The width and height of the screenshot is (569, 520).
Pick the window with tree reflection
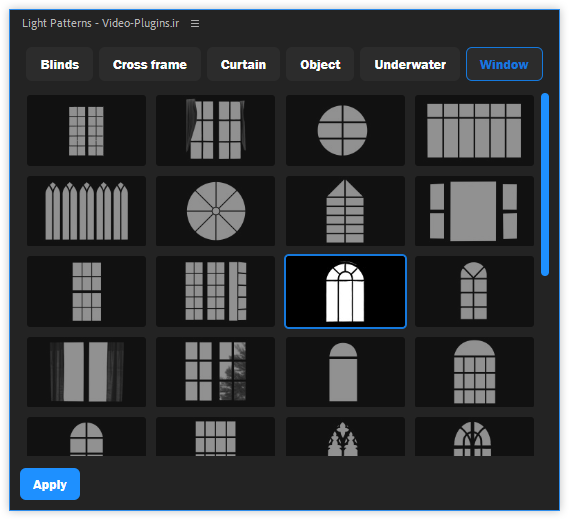click(x=216, y=372)
